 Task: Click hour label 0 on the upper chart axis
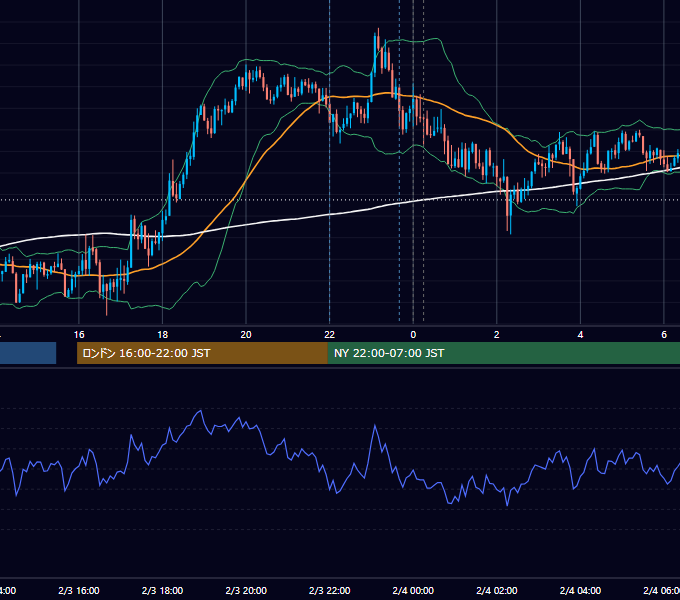[413, 335]
